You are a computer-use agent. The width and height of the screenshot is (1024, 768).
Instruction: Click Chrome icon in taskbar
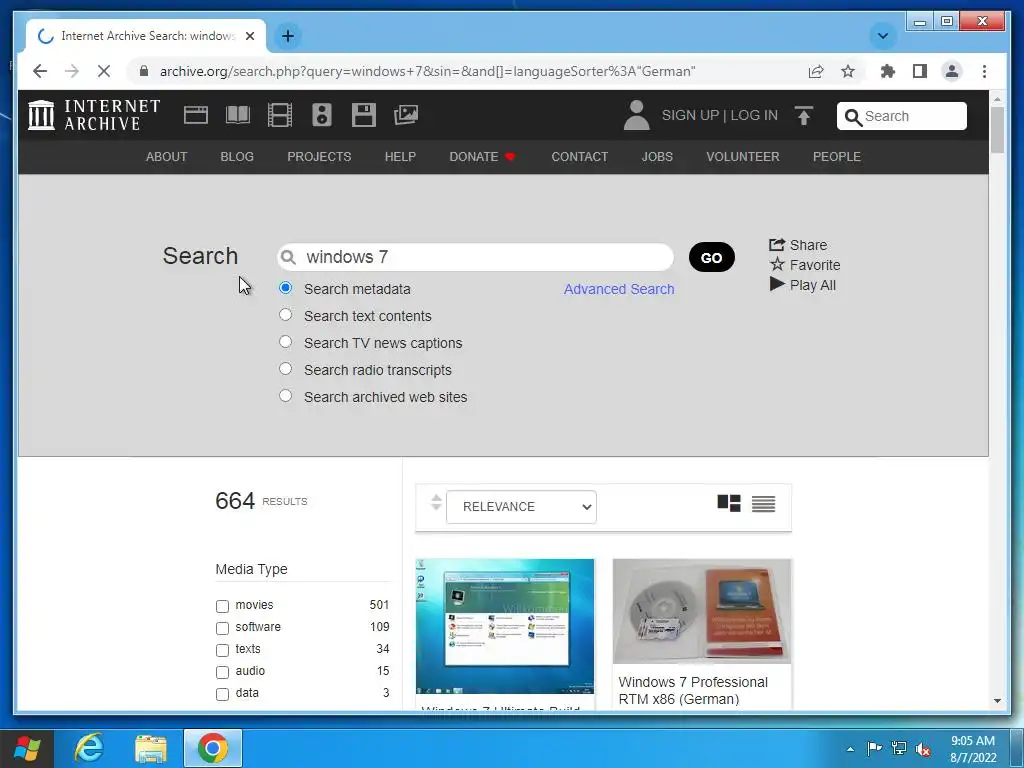(x=212, y=748)
